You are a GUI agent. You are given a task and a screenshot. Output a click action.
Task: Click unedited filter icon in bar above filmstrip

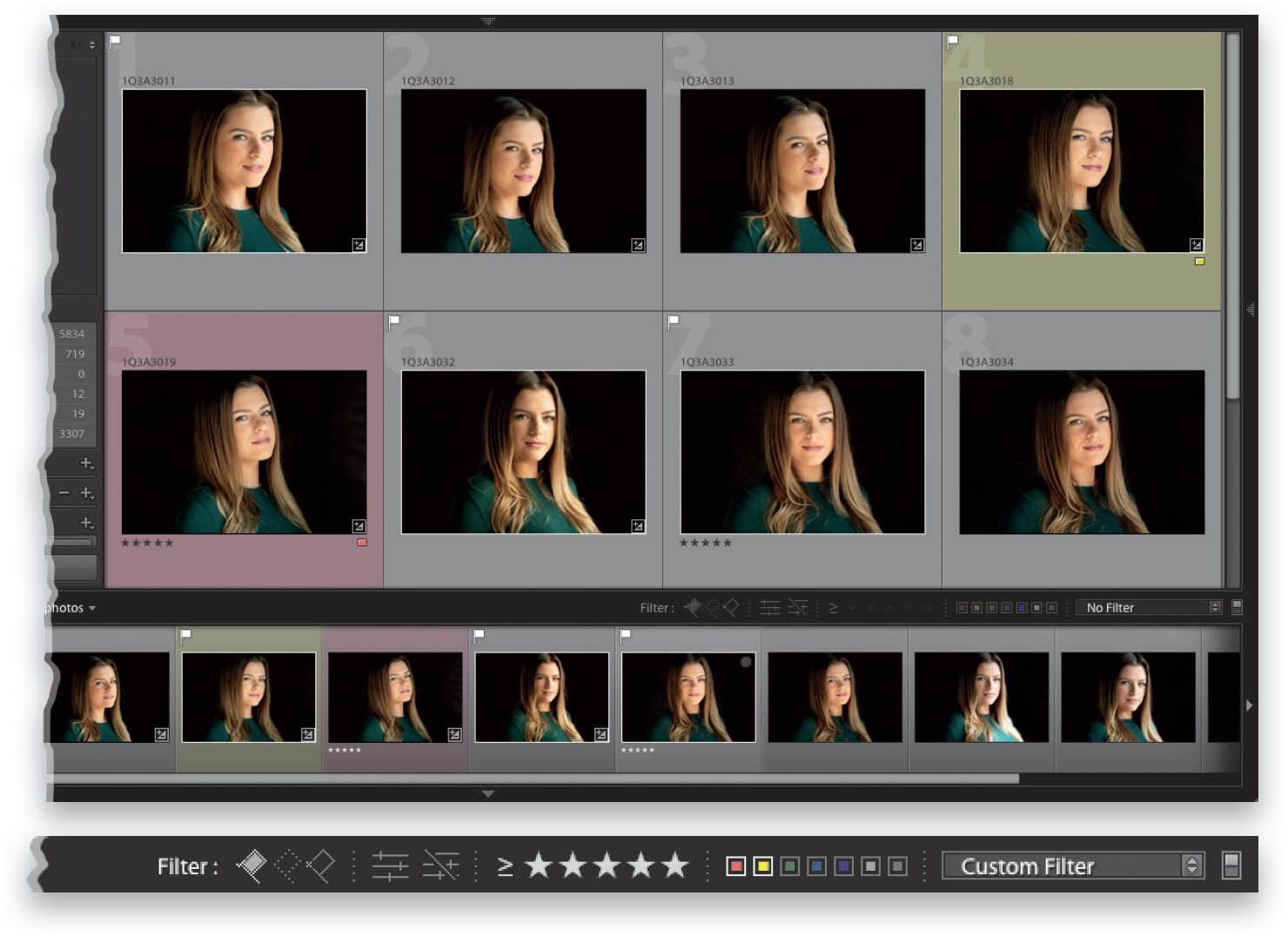797,607
